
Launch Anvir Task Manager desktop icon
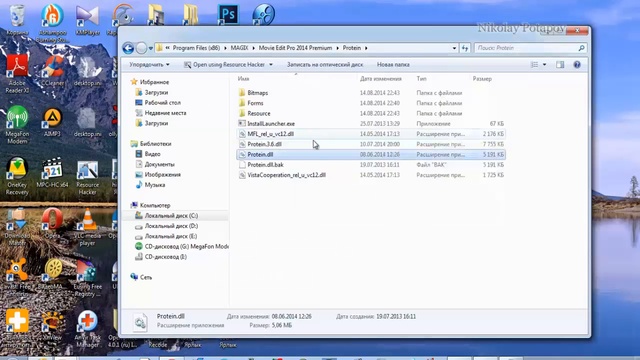click(x=87, y=329)
